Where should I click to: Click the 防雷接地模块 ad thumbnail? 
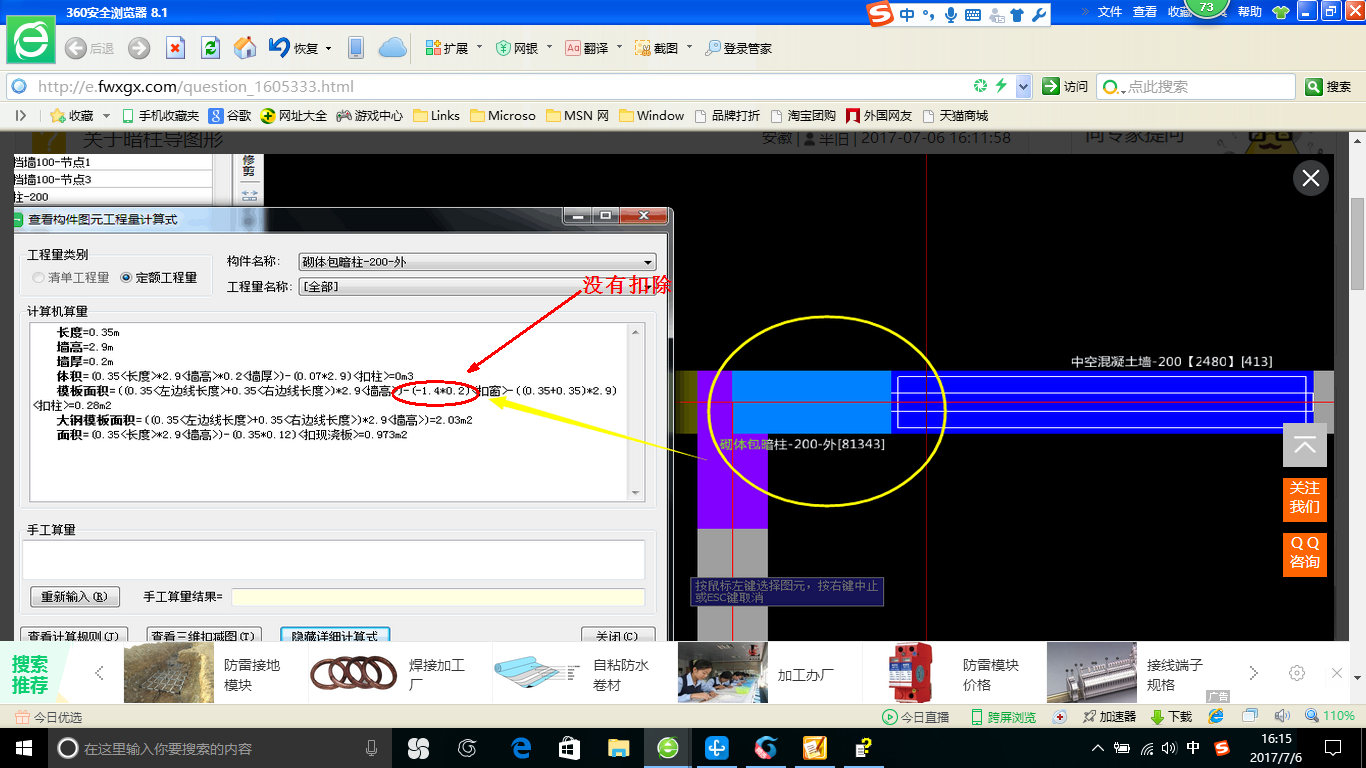tap(169, 673)
